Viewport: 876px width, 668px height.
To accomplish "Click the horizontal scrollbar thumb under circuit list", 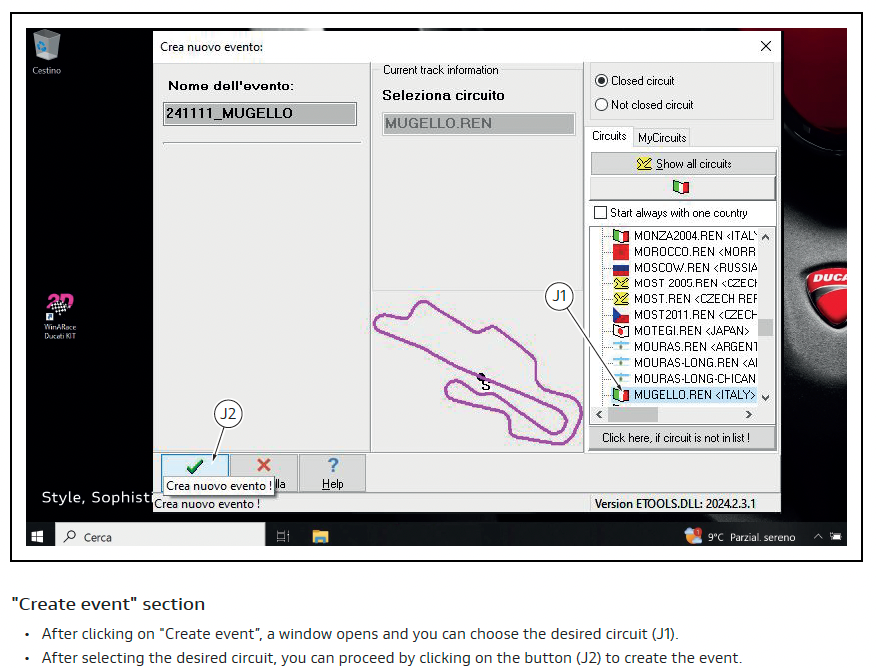I will coord(632,414).
